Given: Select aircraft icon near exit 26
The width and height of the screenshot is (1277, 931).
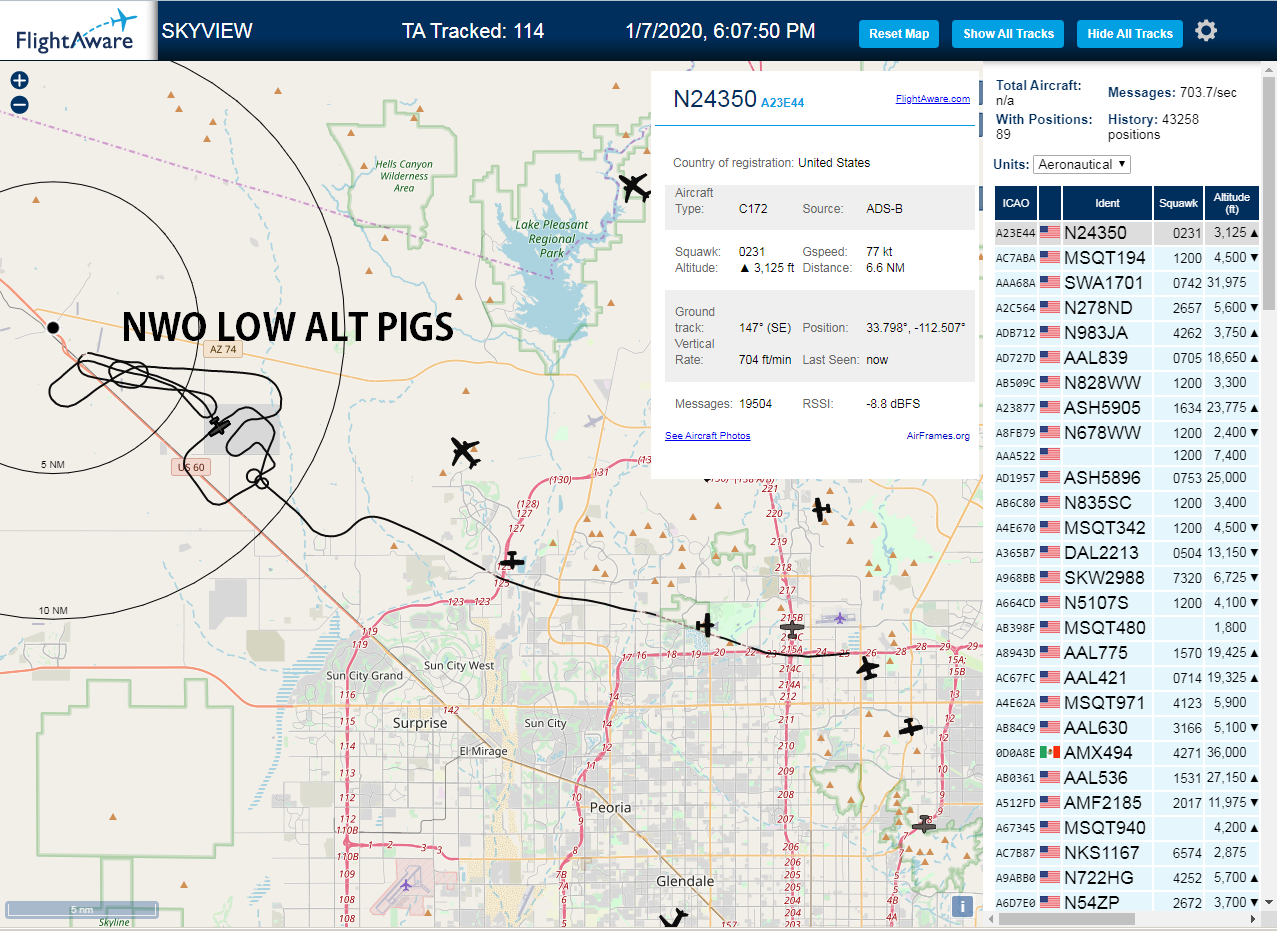Looking at the screenshot, I should tap(869, 668).
